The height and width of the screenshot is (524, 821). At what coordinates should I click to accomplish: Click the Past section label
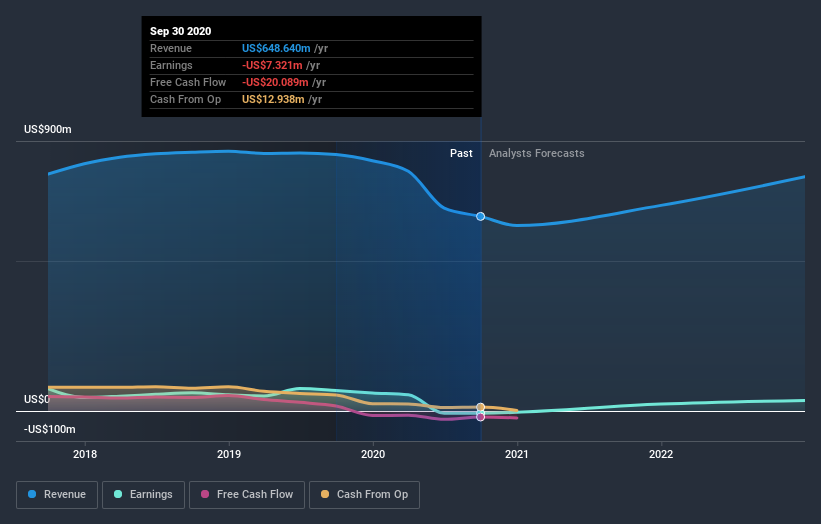click(x=461, y=153)
